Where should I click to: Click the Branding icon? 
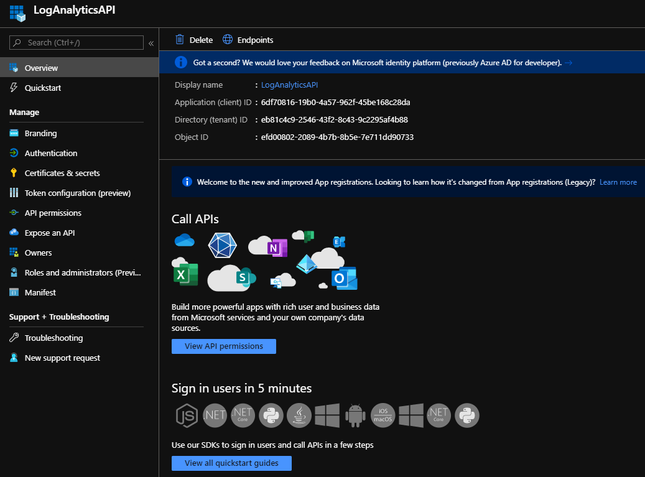point(14,133)
